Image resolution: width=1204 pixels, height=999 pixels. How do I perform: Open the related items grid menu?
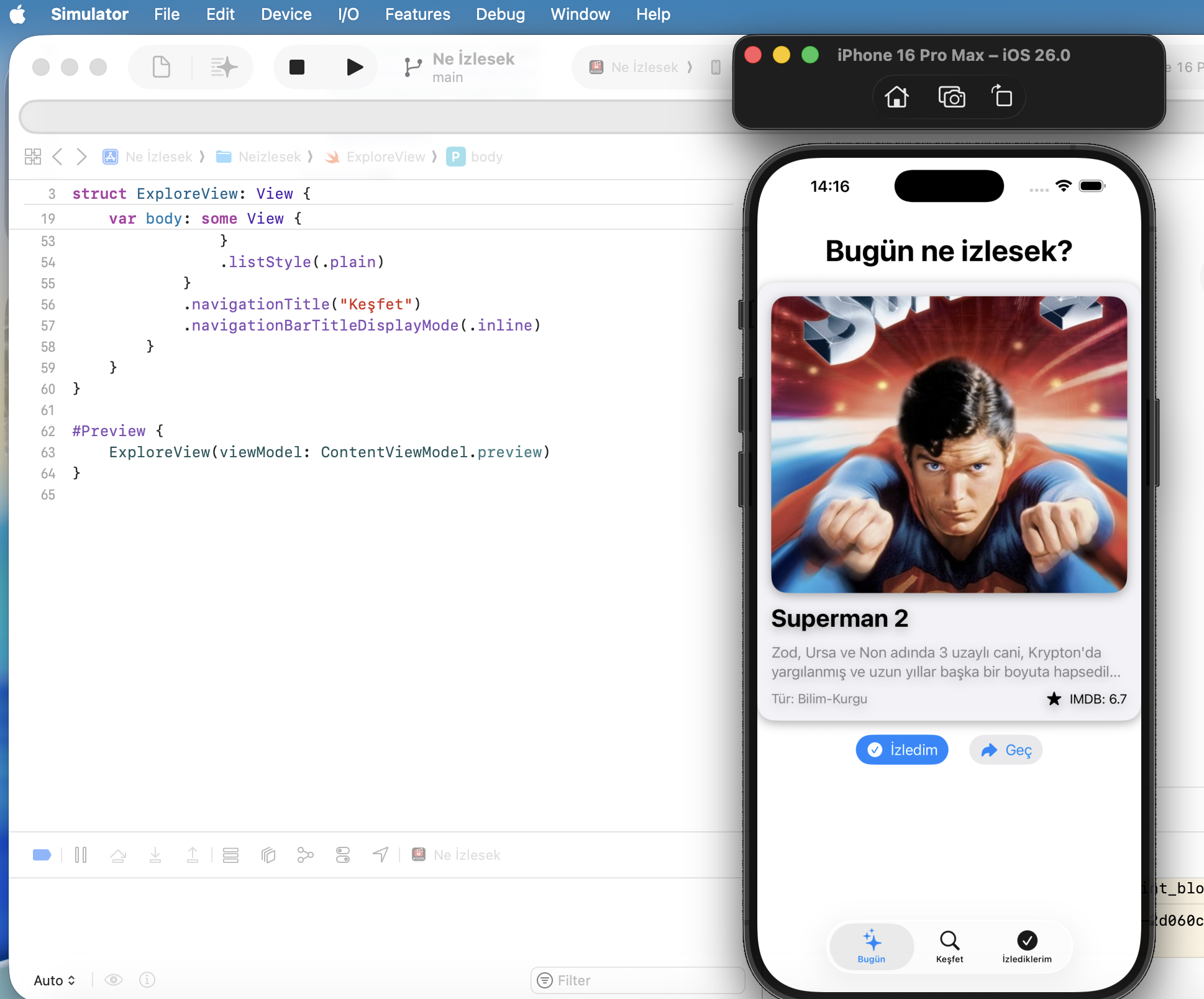tap(33, 157)
